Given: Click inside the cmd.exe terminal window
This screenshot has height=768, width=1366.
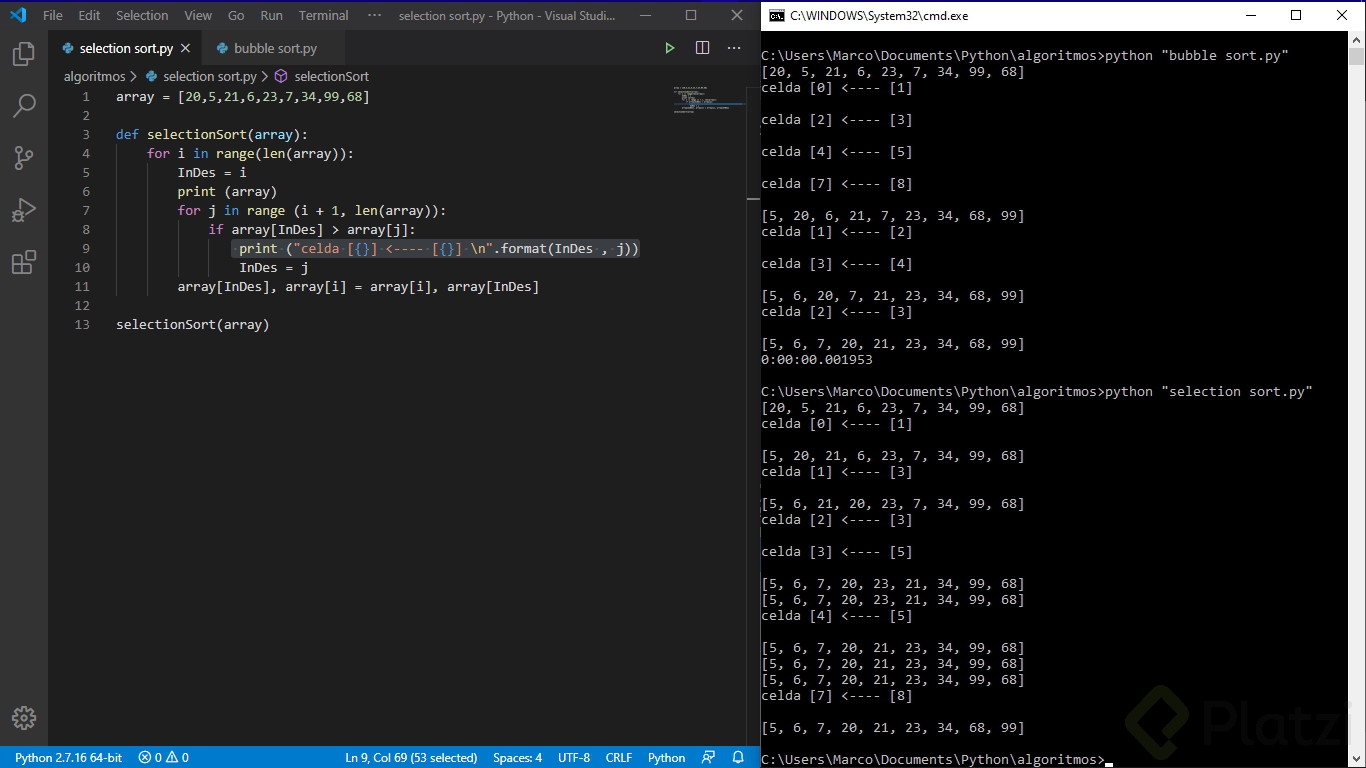Looking at the screenshot, I should [1050, 400].
